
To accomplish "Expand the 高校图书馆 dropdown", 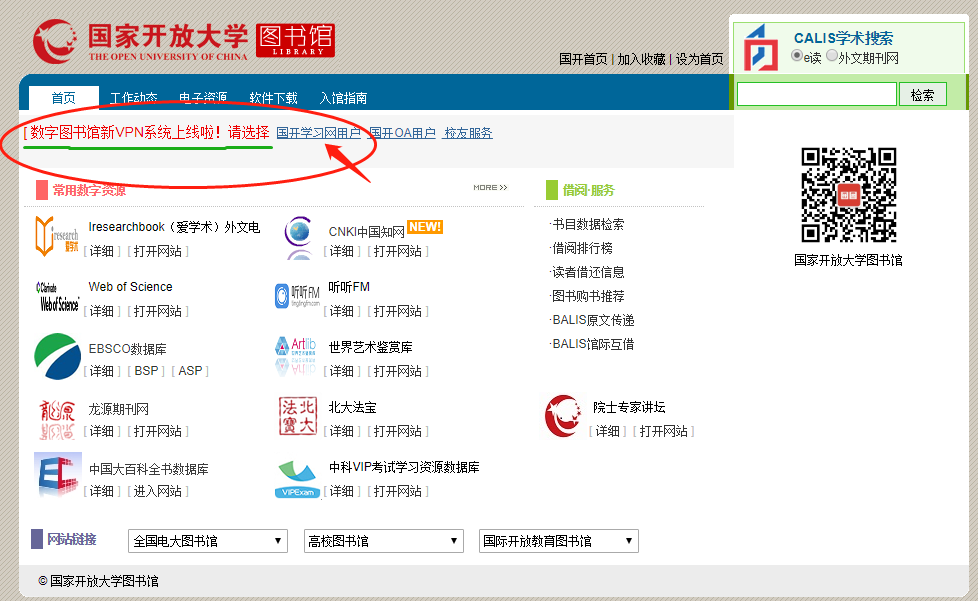I will pyautogui.click(x=384, y=541).
